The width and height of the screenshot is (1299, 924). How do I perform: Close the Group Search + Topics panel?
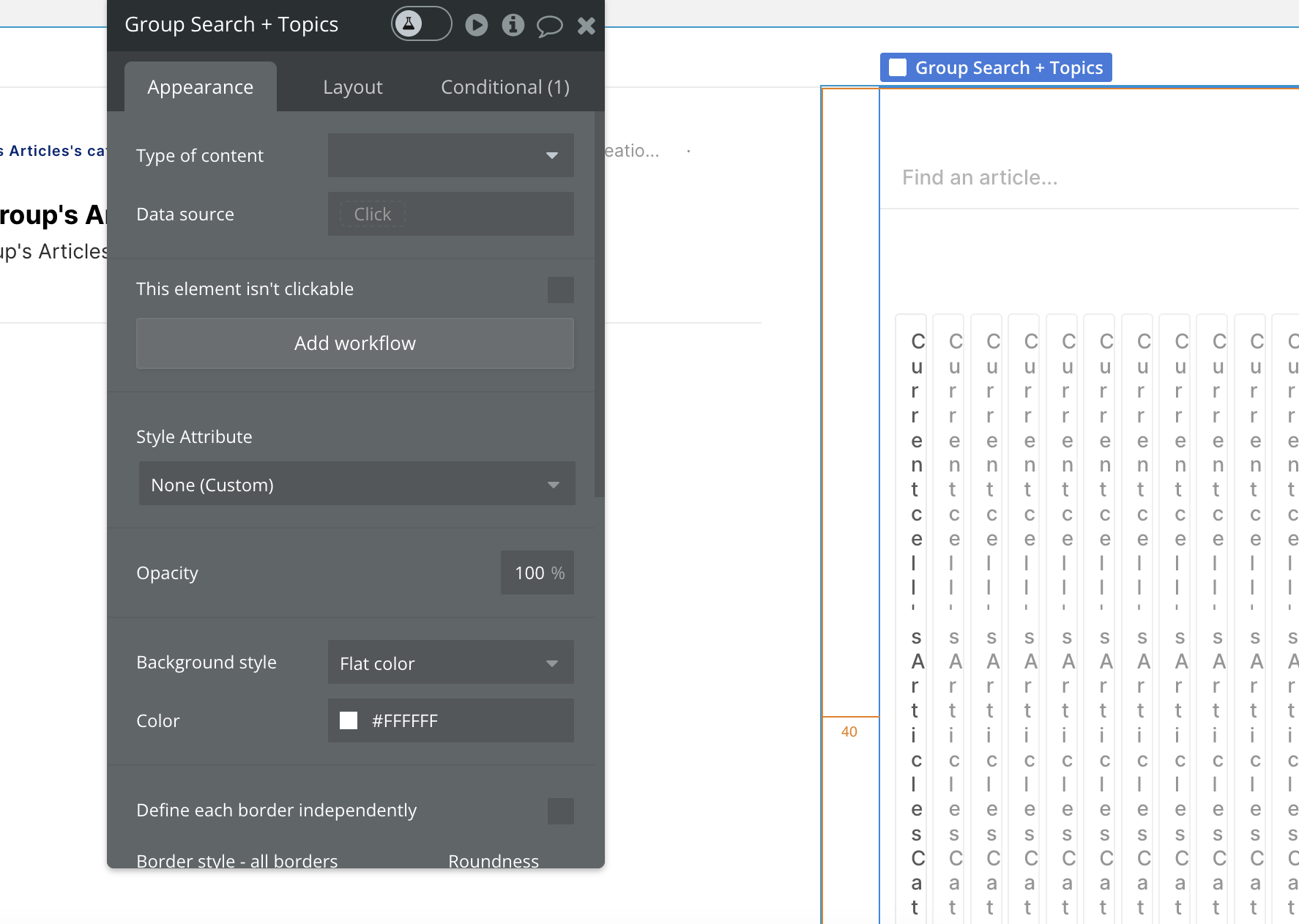pyautogui.click(x=587, y=26)
